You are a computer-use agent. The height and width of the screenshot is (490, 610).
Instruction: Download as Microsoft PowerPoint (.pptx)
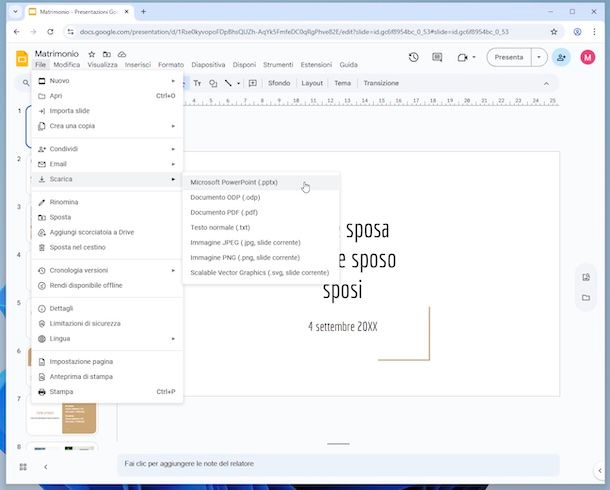tap(261, 182)
